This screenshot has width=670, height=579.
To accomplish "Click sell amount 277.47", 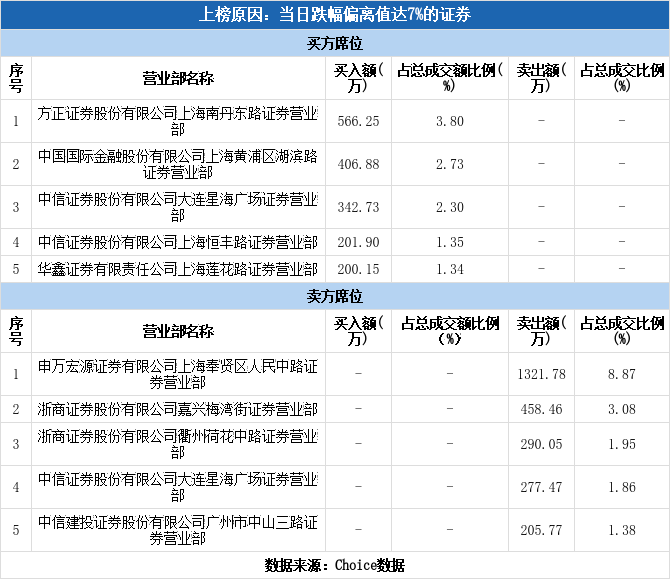I will (x=541, y=487).
